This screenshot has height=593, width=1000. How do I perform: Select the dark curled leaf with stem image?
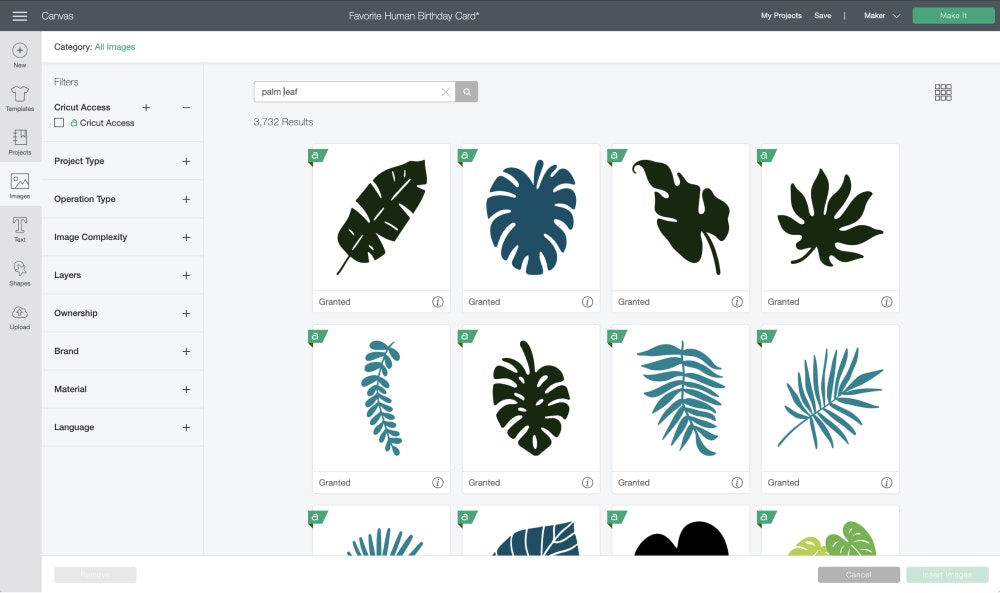tap(680, 217)
